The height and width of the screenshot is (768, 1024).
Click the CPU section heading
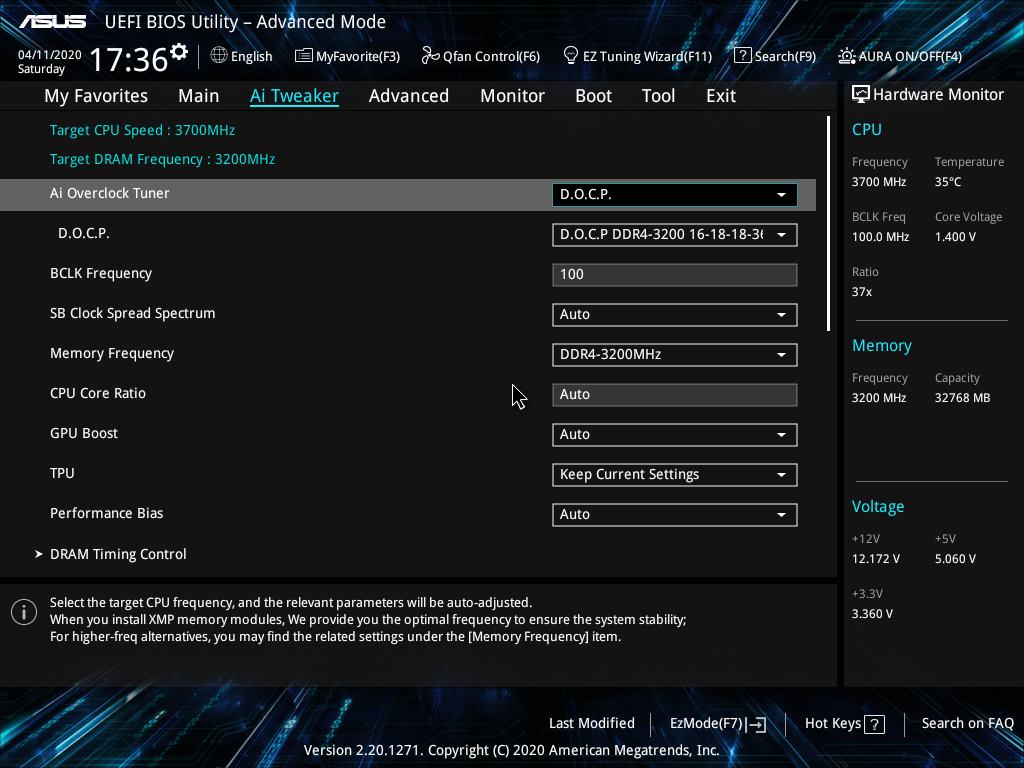pyautogui.click(x=867, y=129)
